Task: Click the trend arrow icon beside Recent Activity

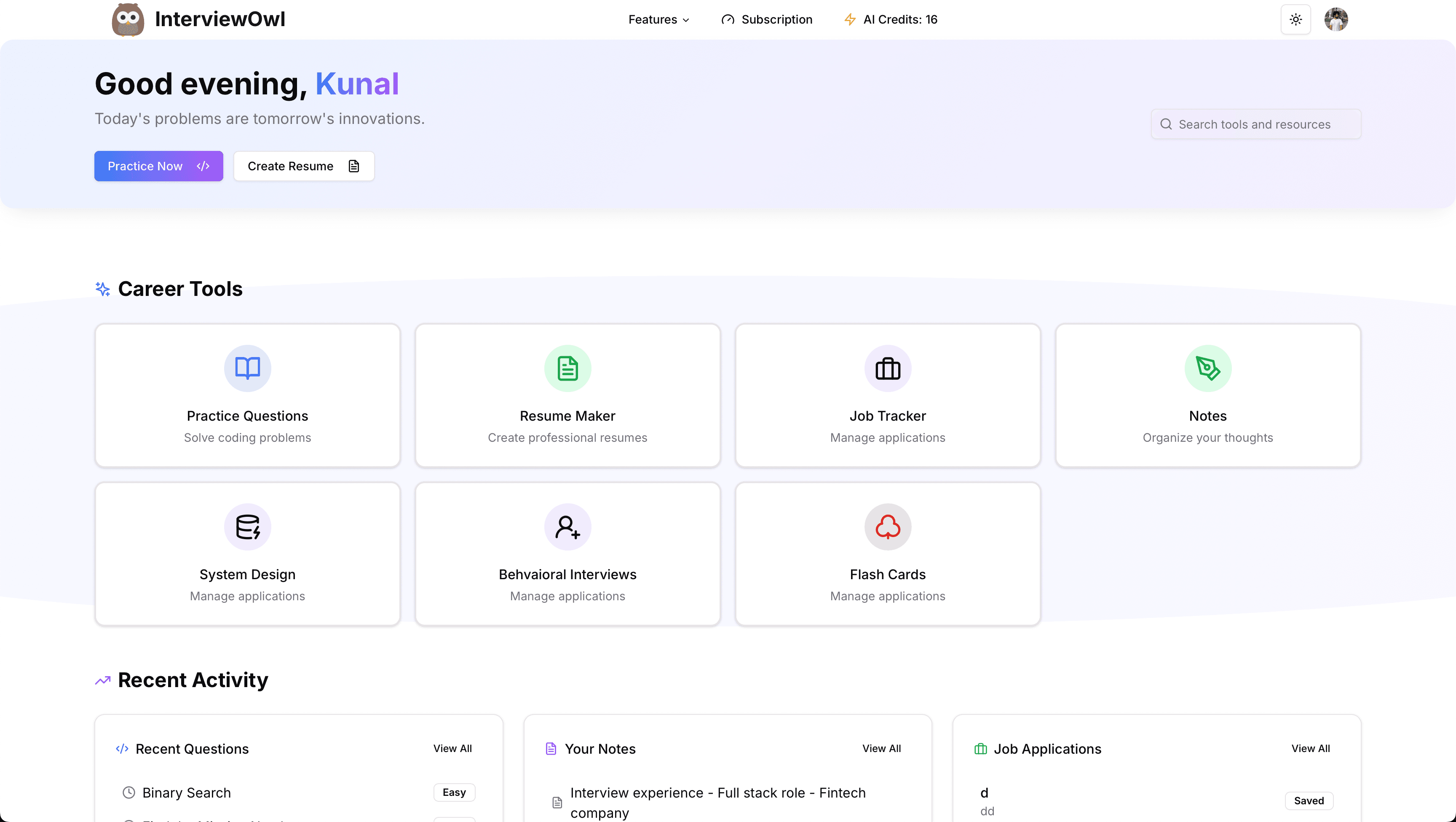Action: pos(102,680)
